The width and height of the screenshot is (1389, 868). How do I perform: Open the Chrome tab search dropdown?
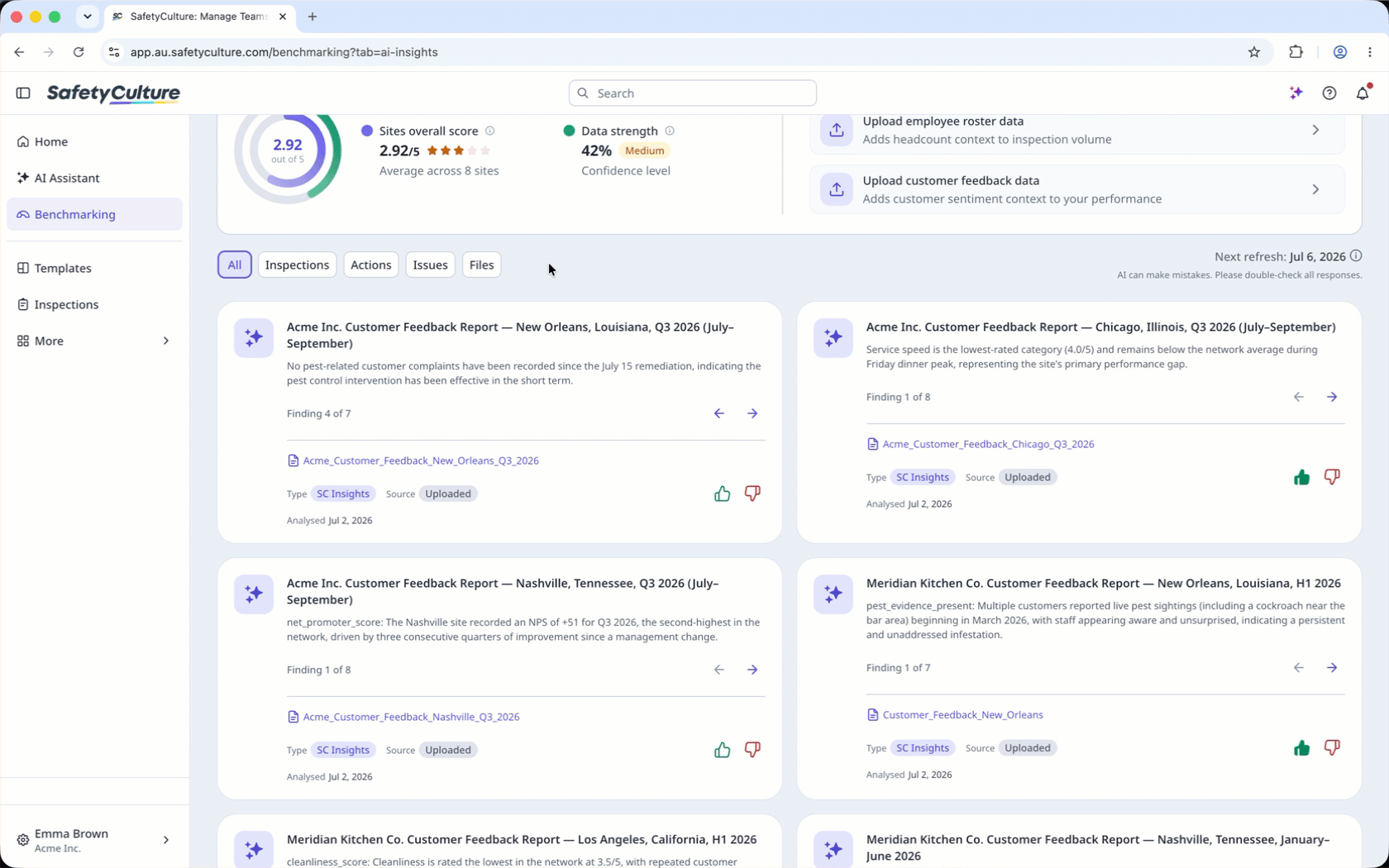88,17
